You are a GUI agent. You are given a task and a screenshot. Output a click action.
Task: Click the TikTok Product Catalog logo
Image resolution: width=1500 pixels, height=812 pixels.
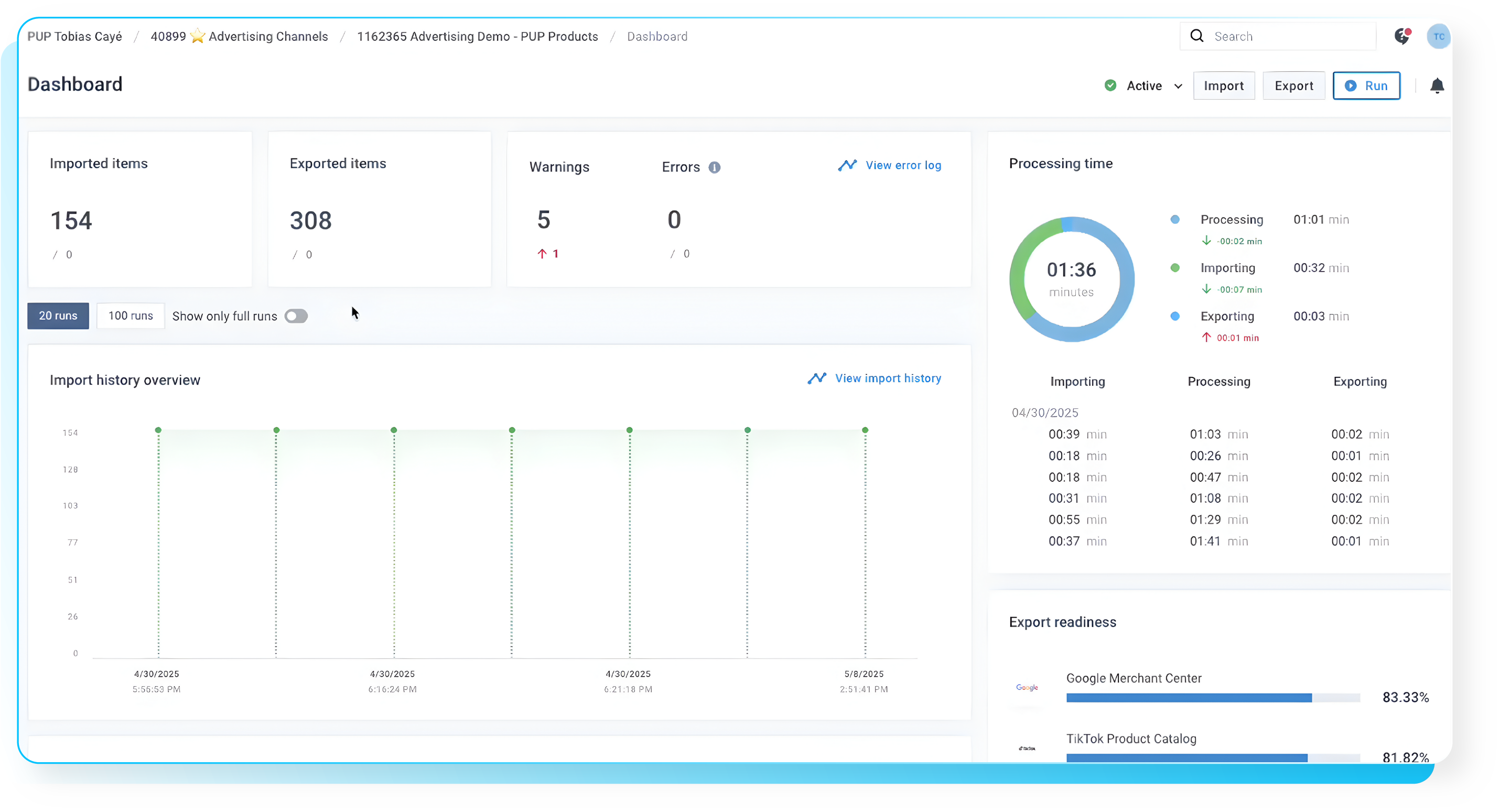1027,749
